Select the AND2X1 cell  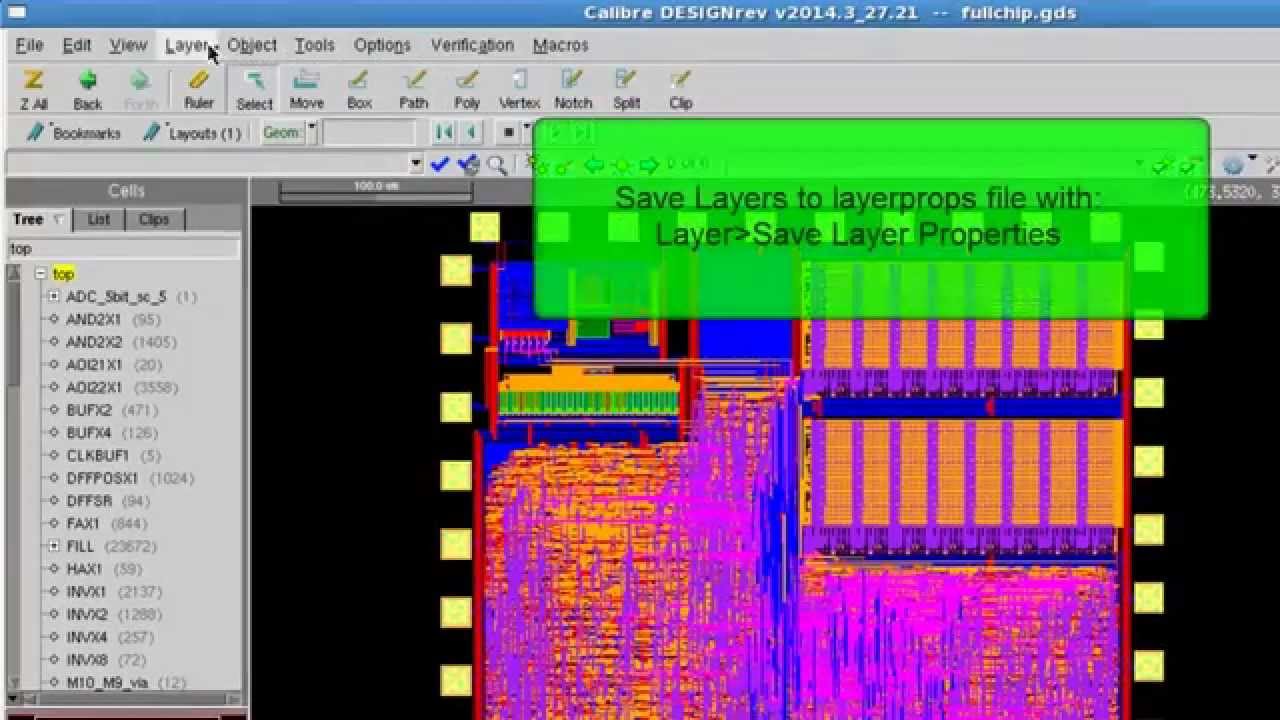coord(94,320)
